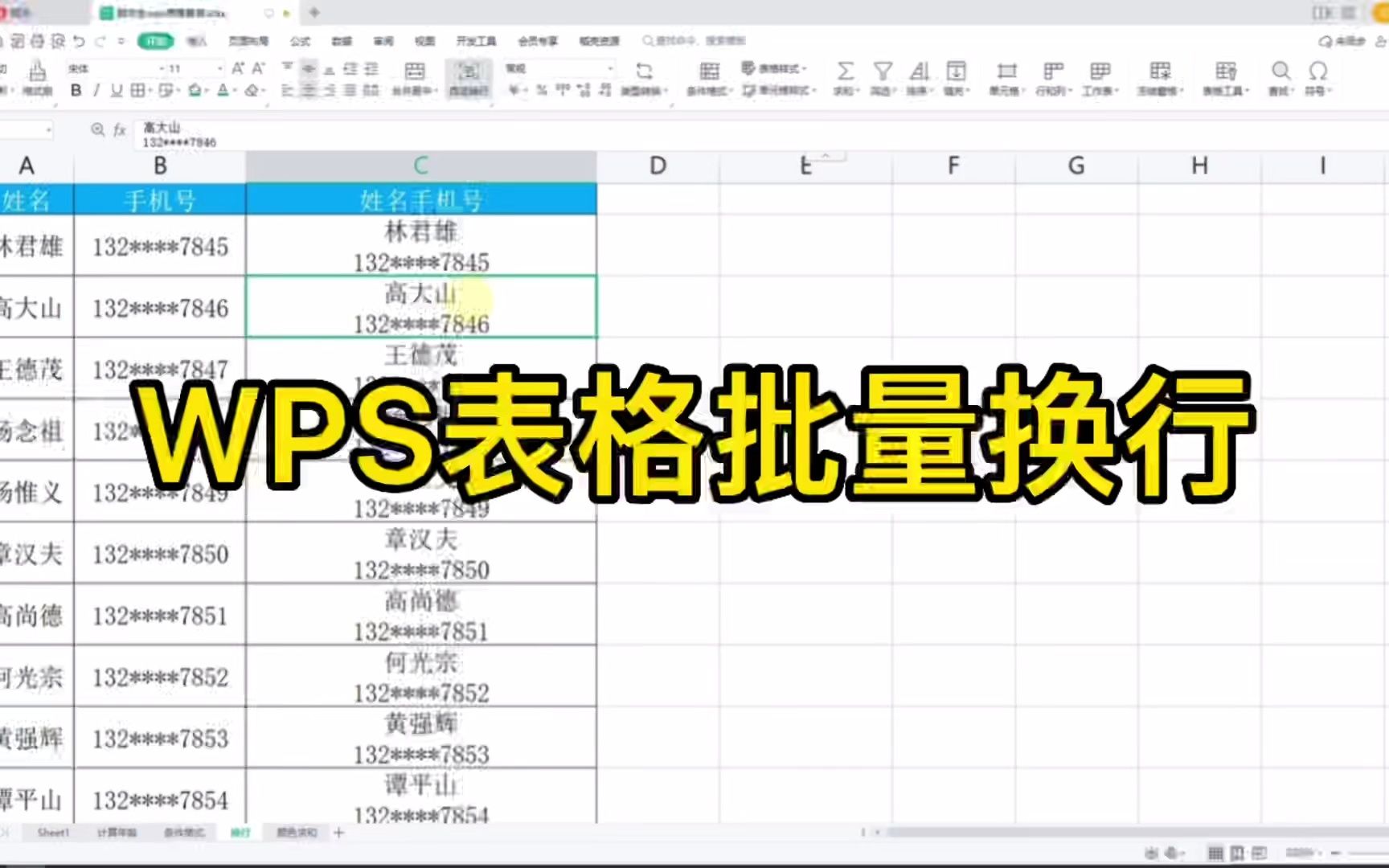Open the Developer Tools (开发工具) tab
This screenshot has height=868, width=1389.
(476, 41)
